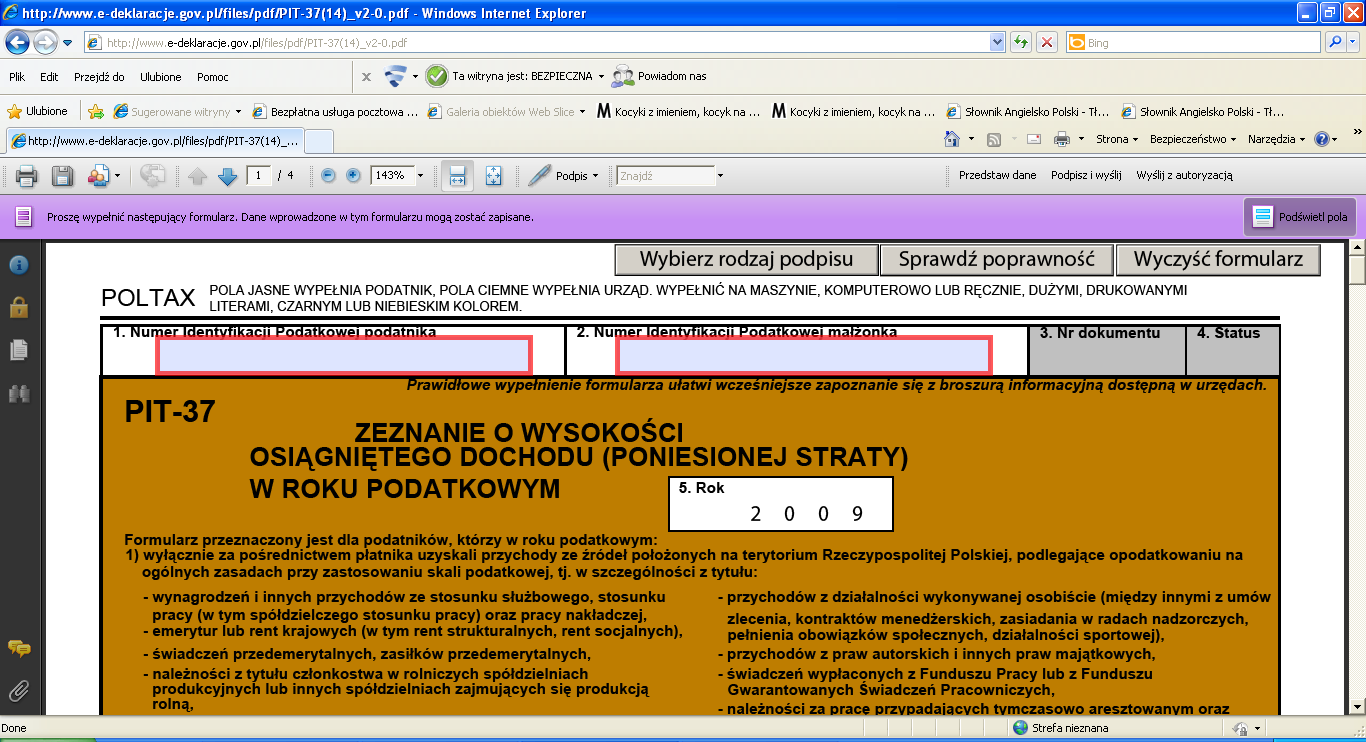Zoom out using the minus icon

click(x=328, y=175)
